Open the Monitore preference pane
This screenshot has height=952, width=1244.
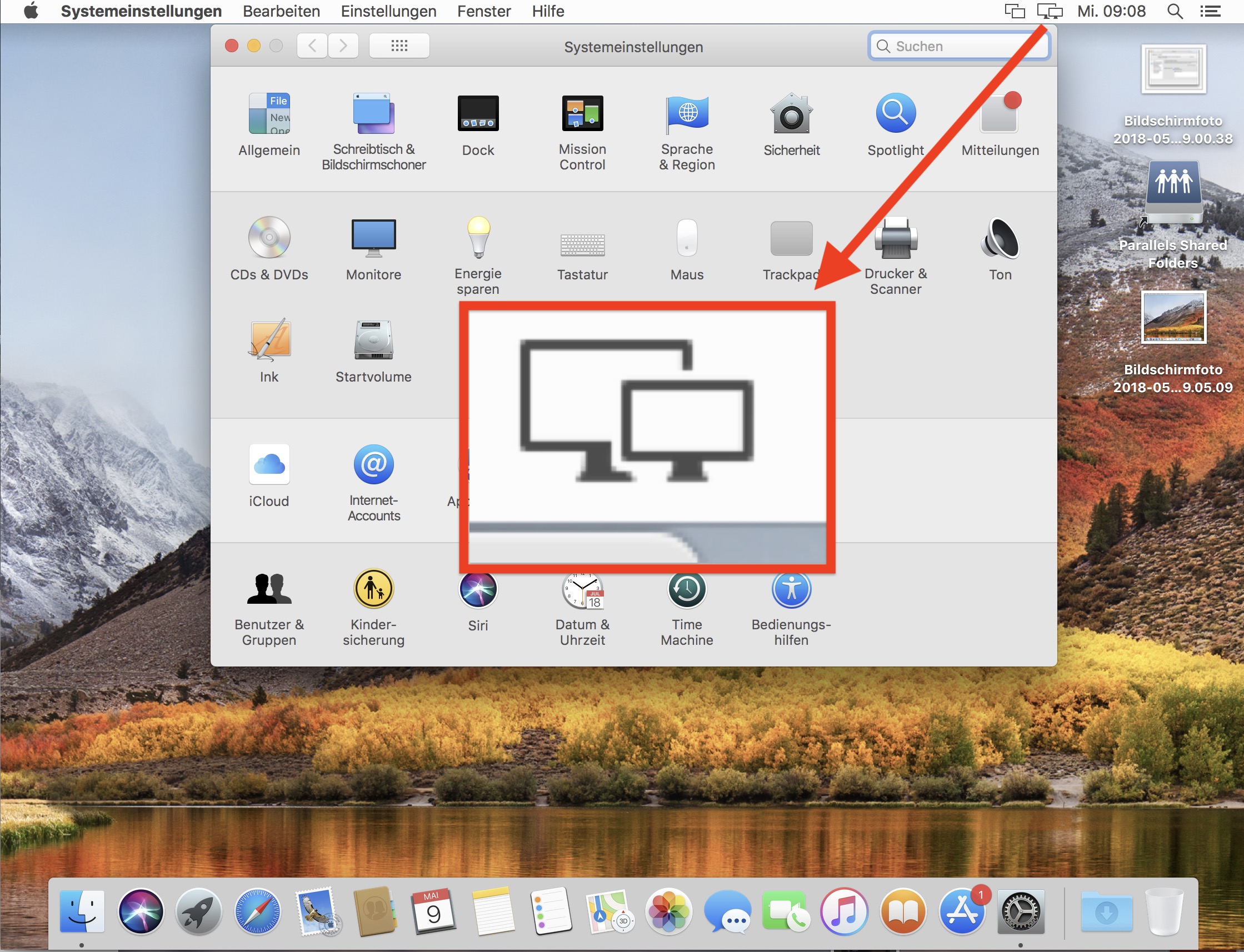(x=373, y=238)
